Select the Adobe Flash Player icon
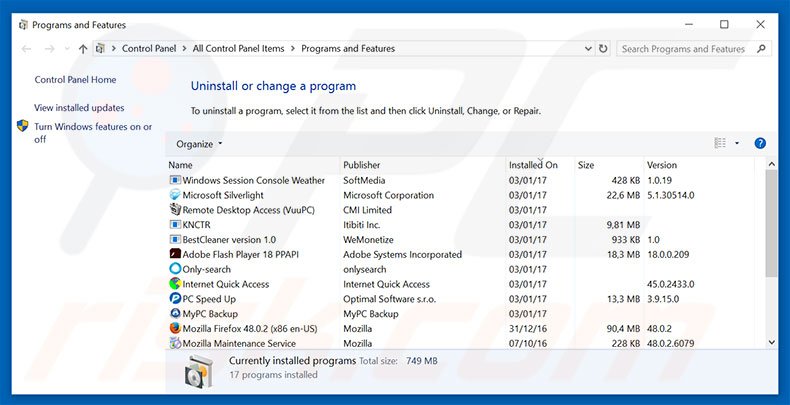Viewport: 790px width, 405px height. pos(175,254)
